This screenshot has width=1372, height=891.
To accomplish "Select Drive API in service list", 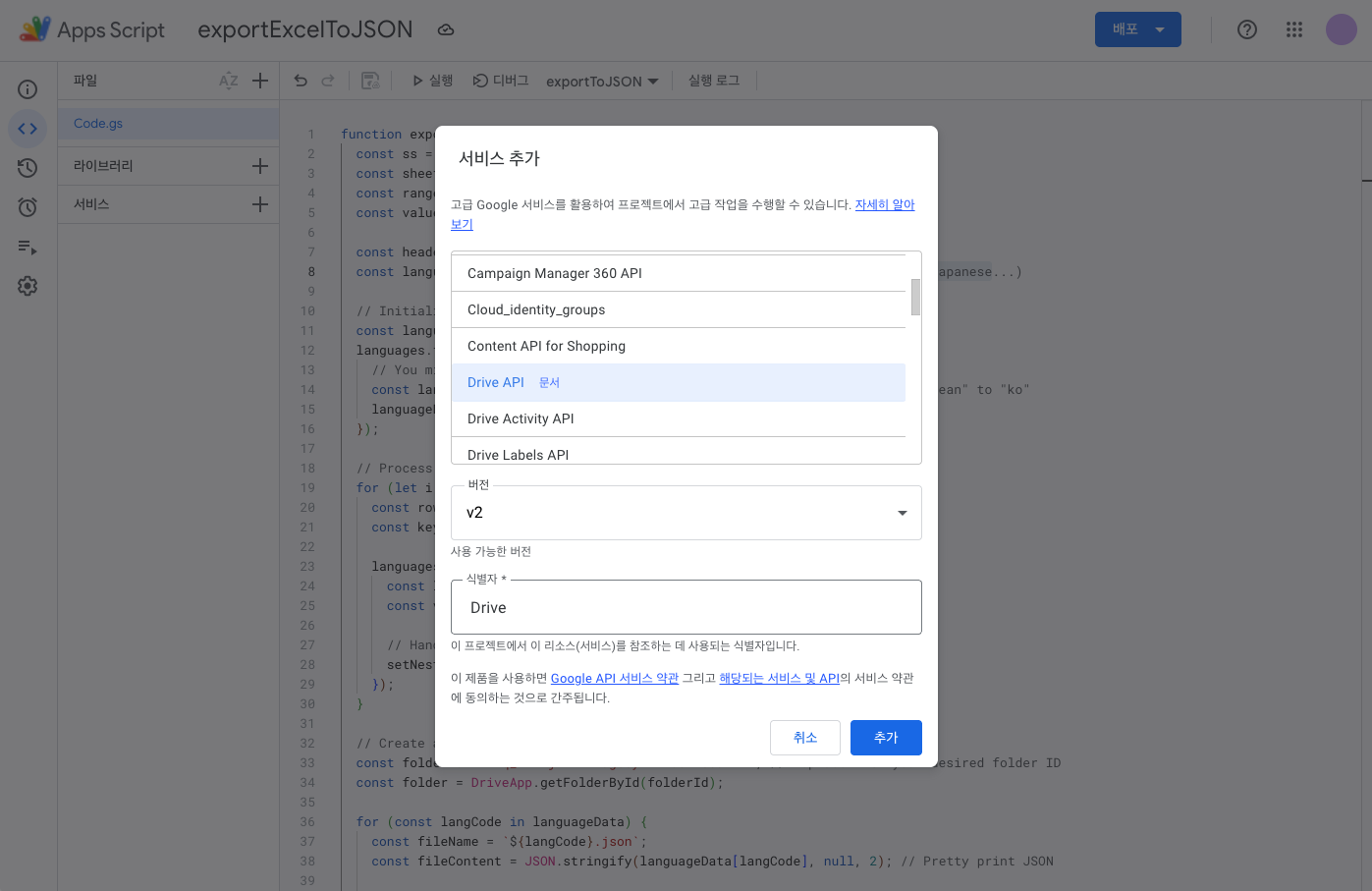I will (679, 382).
